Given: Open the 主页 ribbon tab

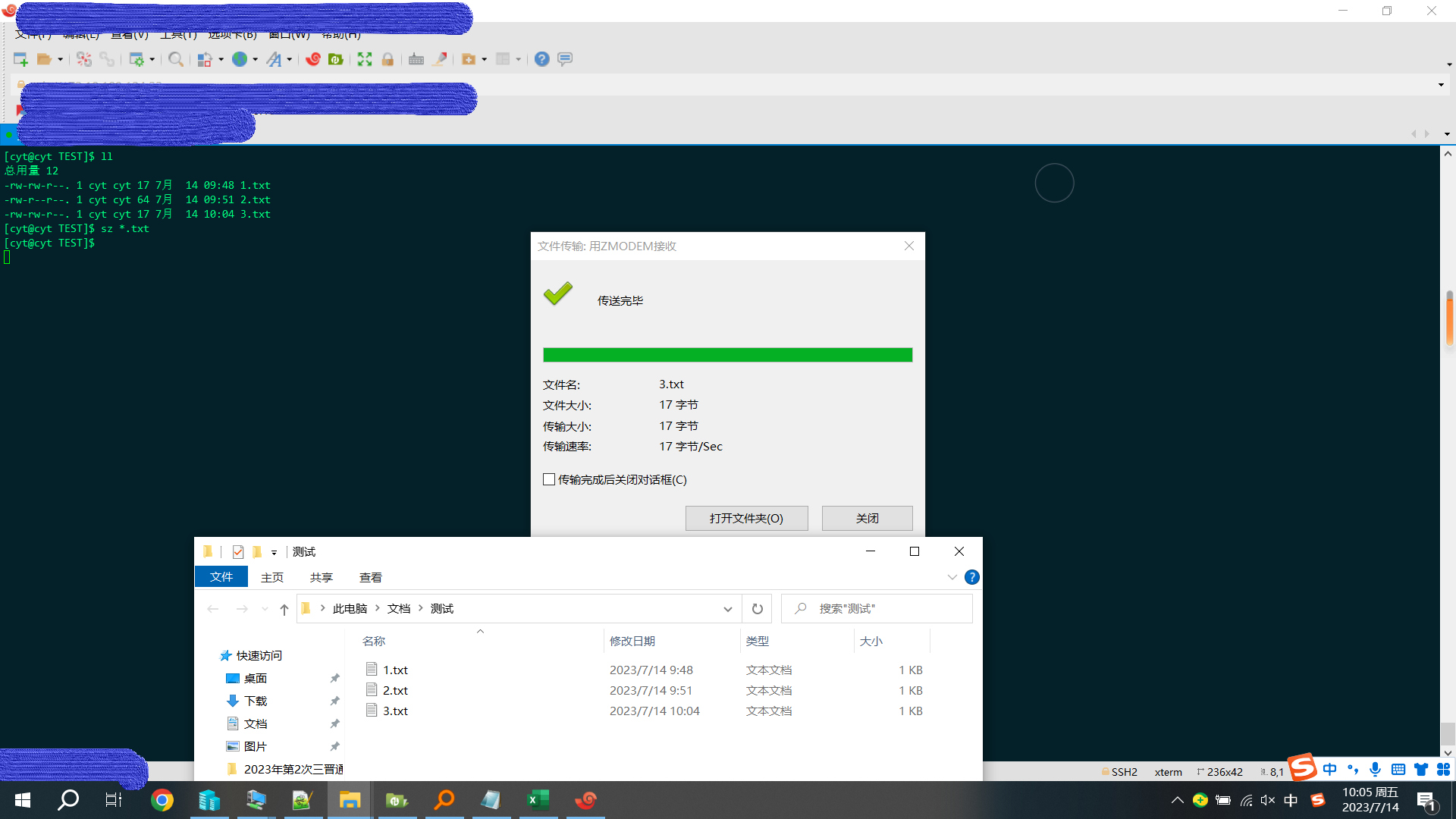Looking at the screenshot, I should click(x=272, y=578).
